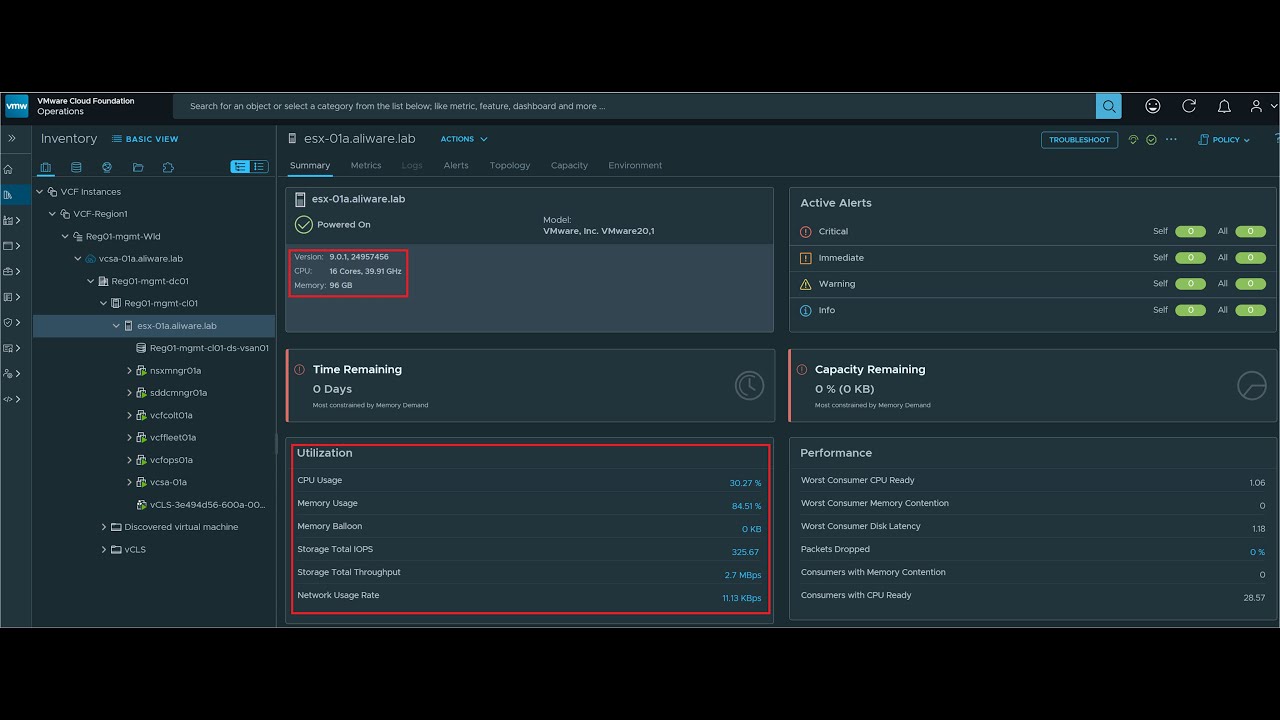Collapse the Reg01-mgmt-cl01 tree node
The height and width of the screenshot is (720, 1280).
coord(103,303)
